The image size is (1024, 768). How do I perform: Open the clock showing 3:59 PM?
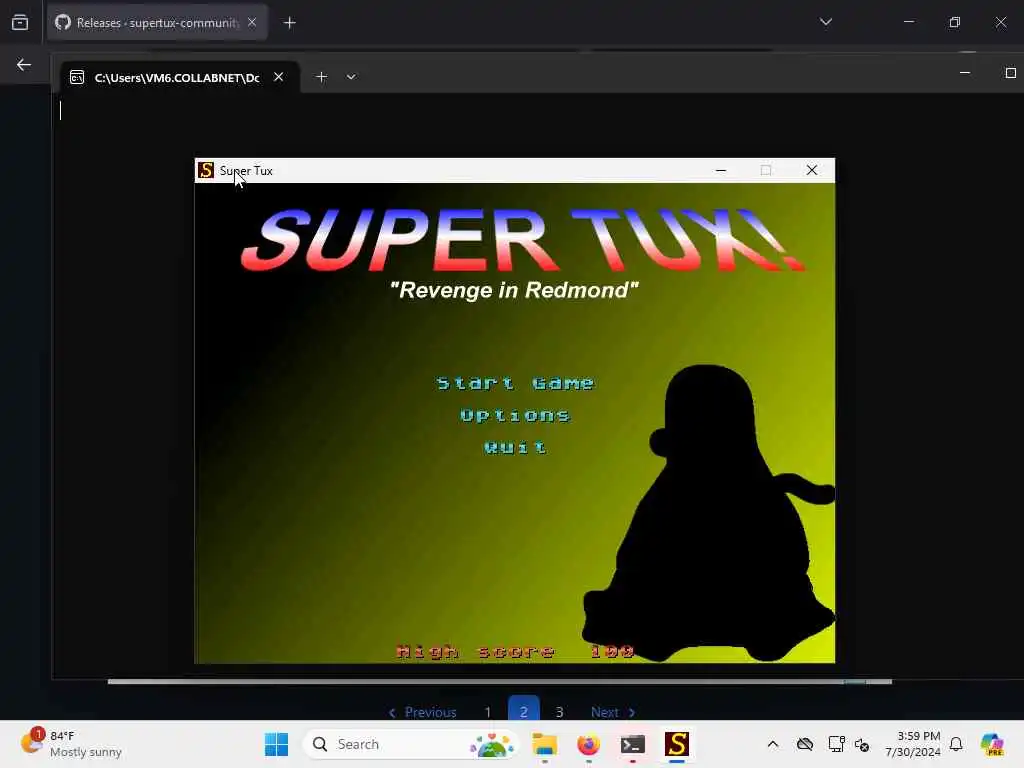(x=912, y=744)
